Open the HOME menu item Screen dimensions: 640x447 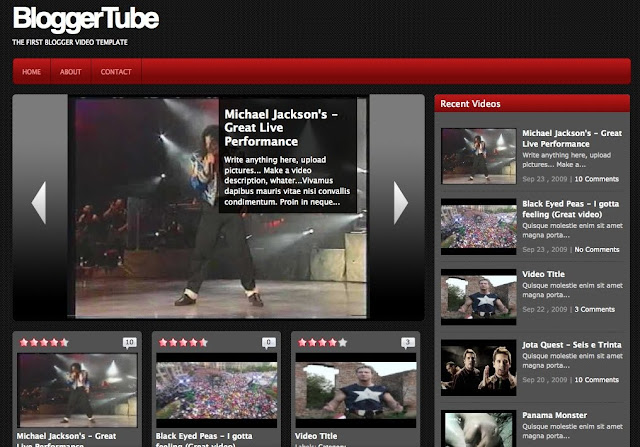(x=31, y=72)
